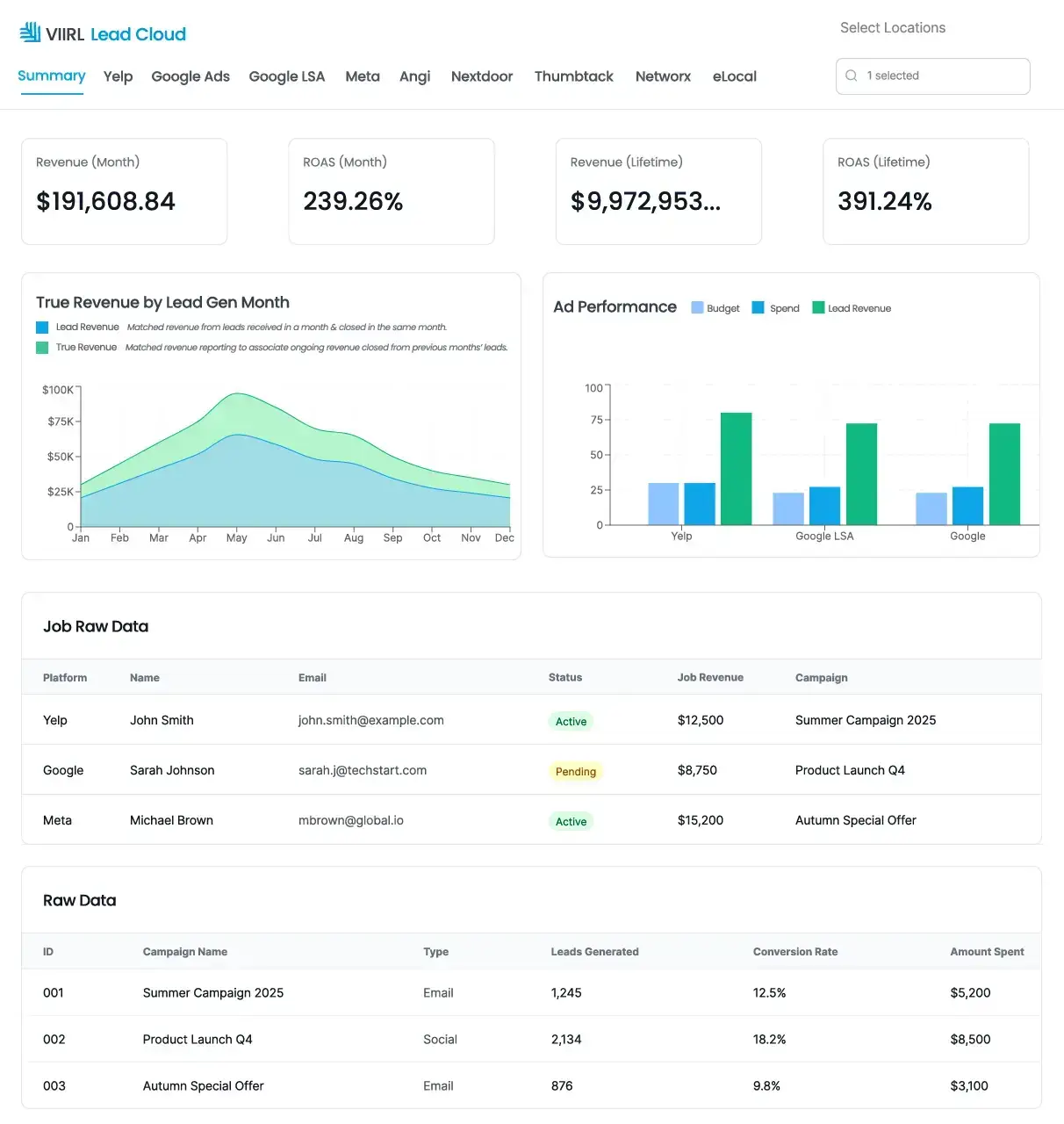Switch to the Summary tab

51,76
